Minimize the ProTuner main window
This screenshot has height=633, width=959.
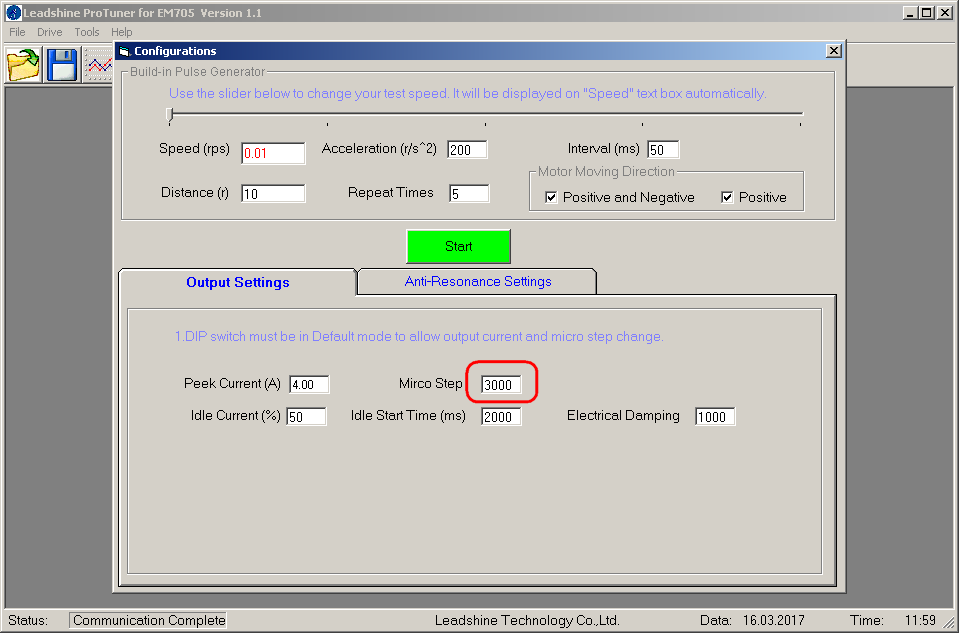tap(910, 12)
